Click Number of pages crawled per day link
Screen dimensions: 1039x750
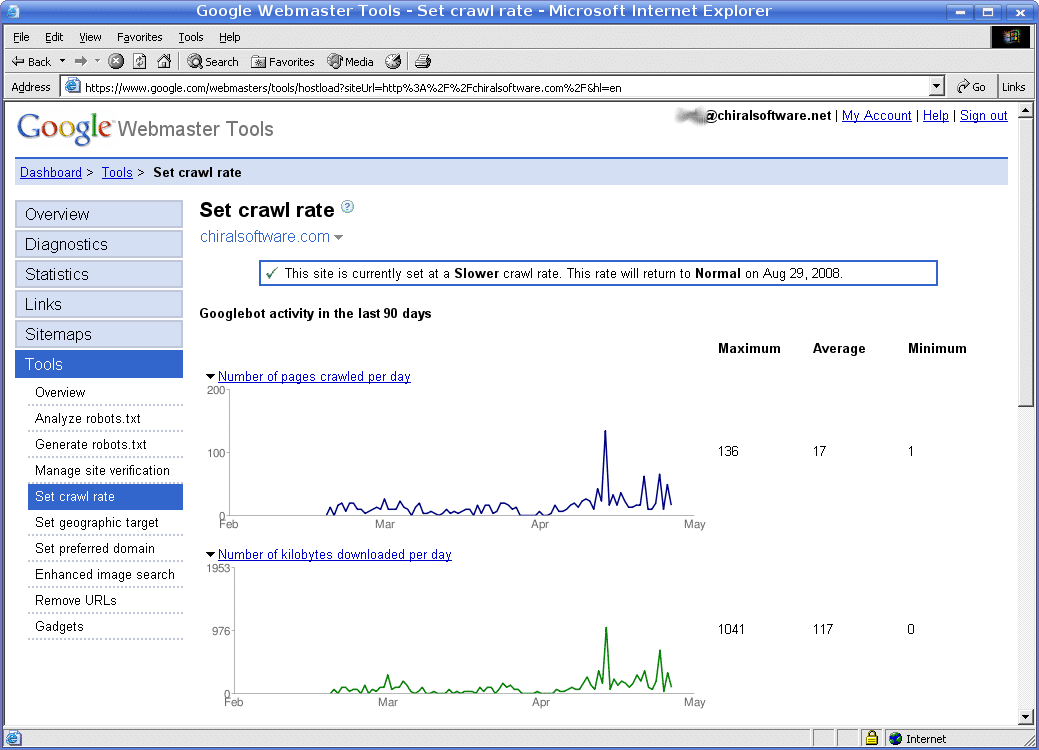click(314, 376)
